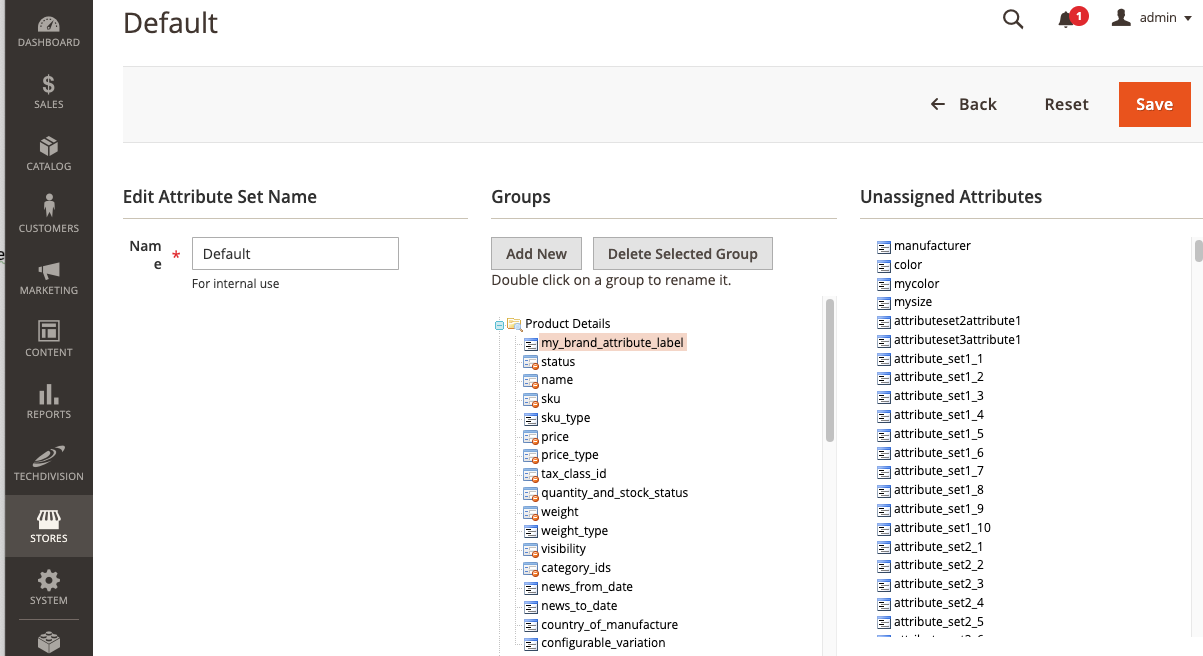The width and height of the screenshot is (1203, 656).
Task: Click the manufacturer attribute icon
Action: point(884,246)
